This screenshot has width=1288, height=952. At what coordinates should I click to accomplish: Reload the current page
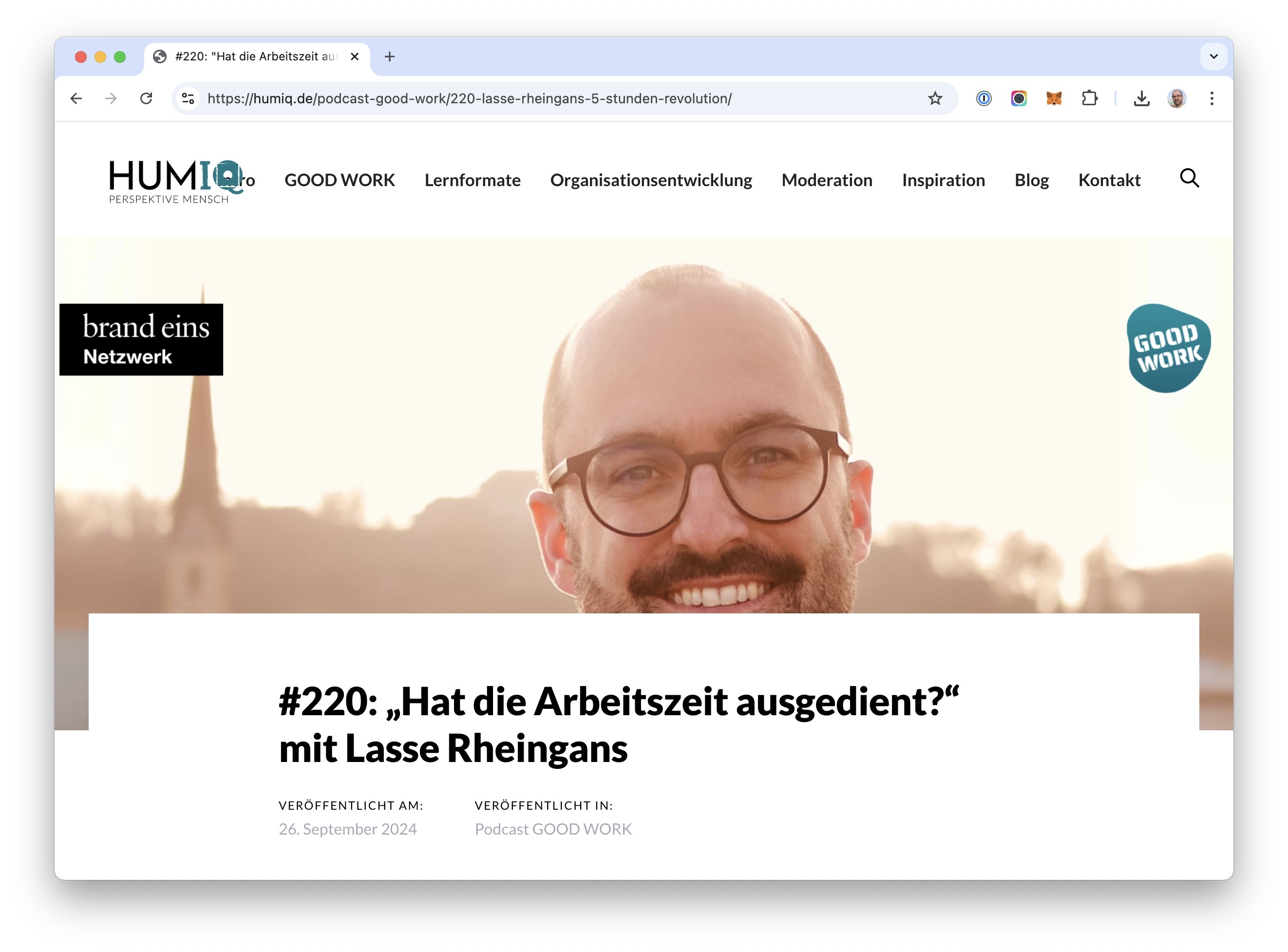click(146, 98)
